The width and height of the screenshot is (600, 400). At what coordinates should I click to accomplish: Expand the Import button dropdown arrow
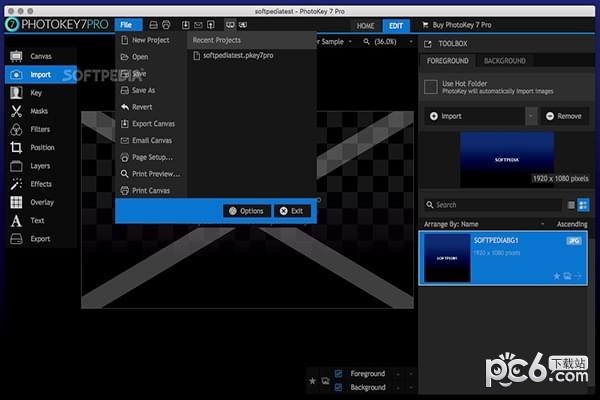[x=531, y=116]
